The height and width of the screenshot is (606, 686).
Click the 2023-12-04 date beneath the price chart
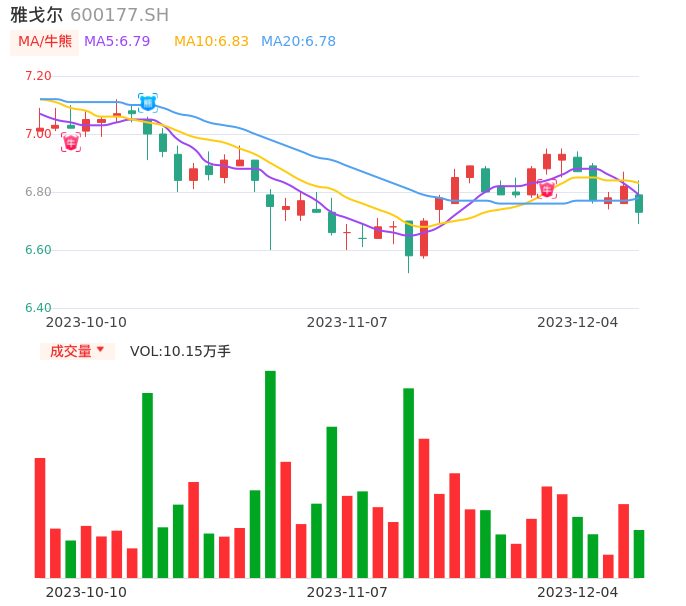tap(578, 322)
